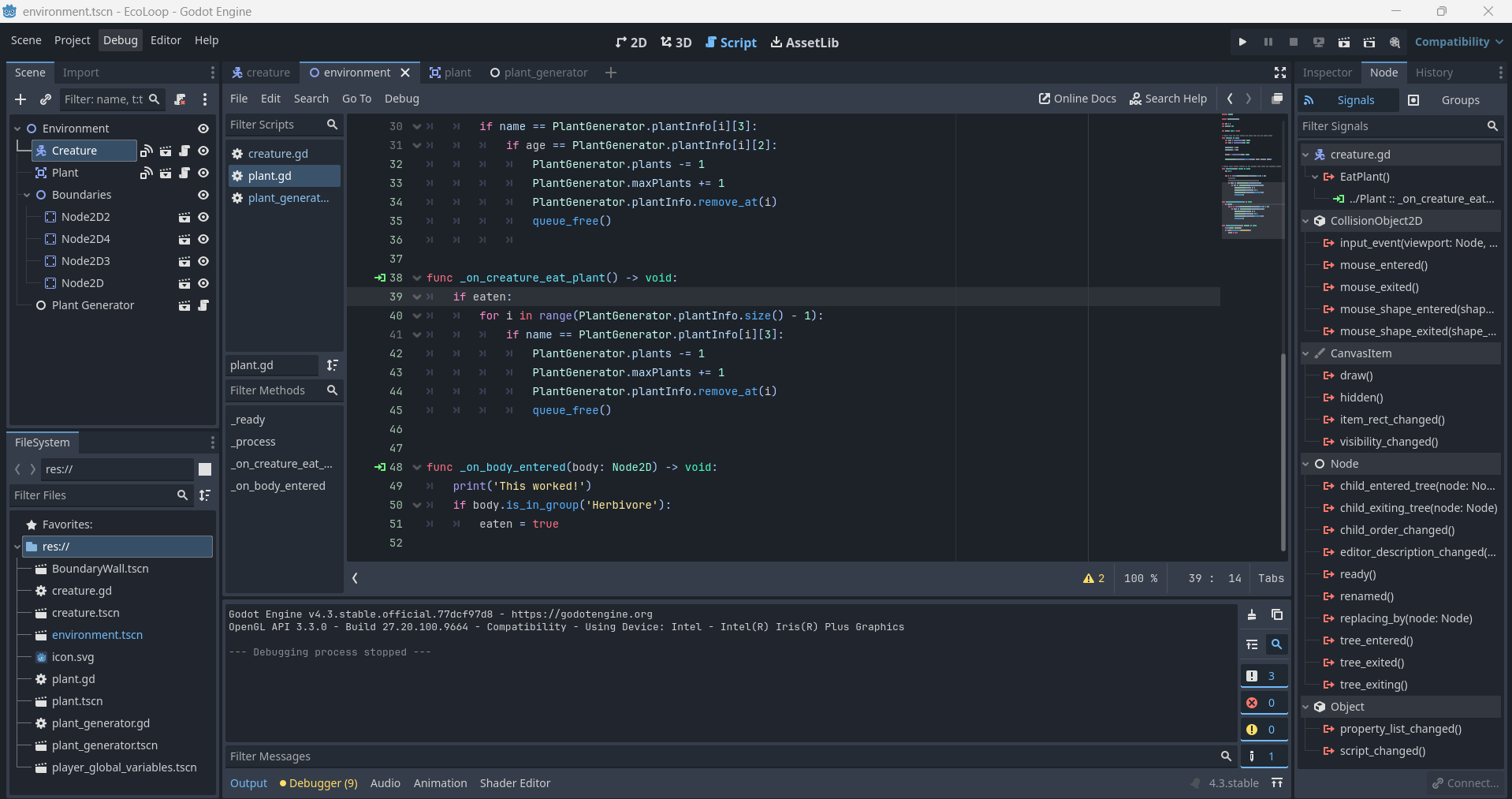Switch to the Inspector tab
The width and height of the screenshot is (1512, 799).
coord(1327,73)
